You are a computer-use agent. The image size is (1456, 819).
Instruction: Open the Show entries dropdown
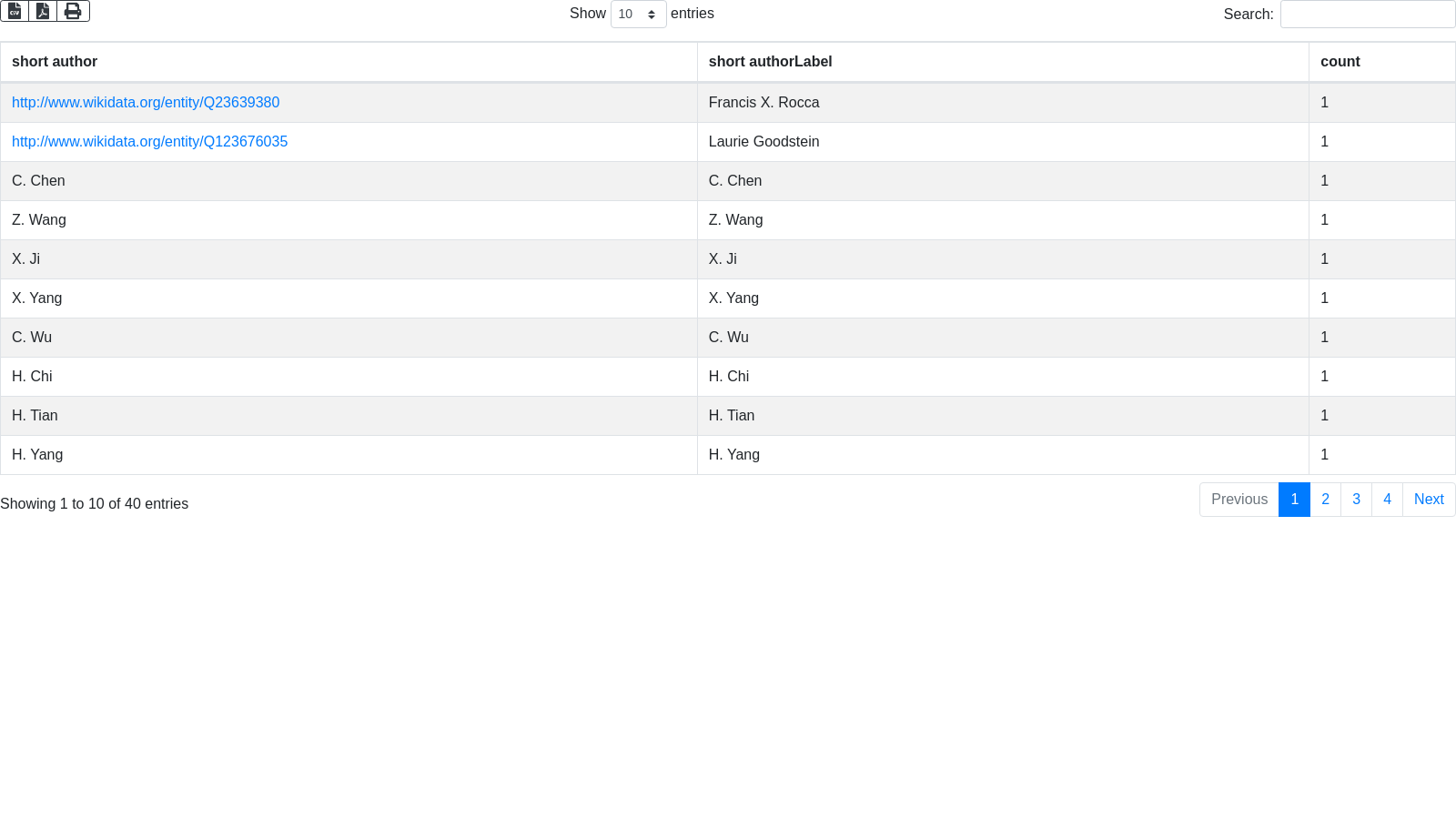(x=638, y=15)
